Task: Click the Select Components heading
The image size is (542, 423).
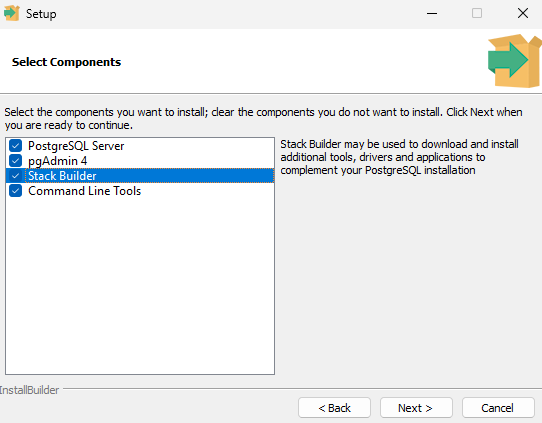Action: pos(66,62)
